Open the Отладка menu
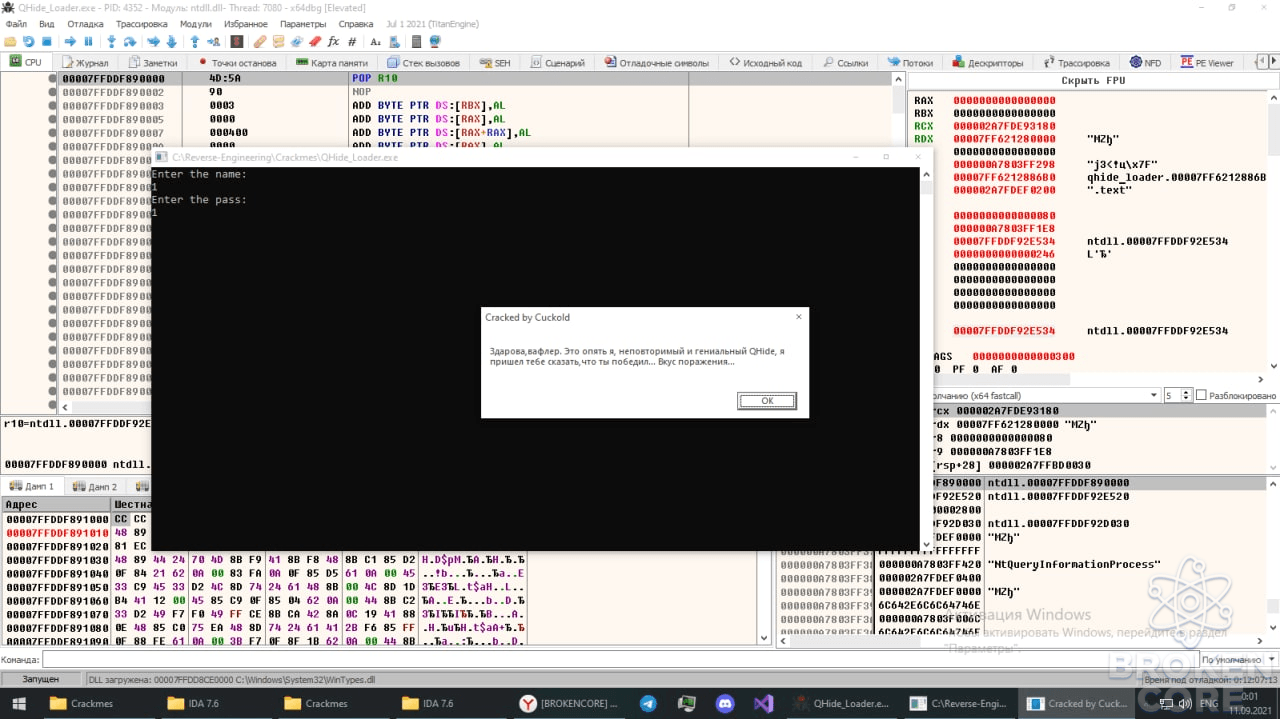The image size is (1280, 719). pos(85,23)
